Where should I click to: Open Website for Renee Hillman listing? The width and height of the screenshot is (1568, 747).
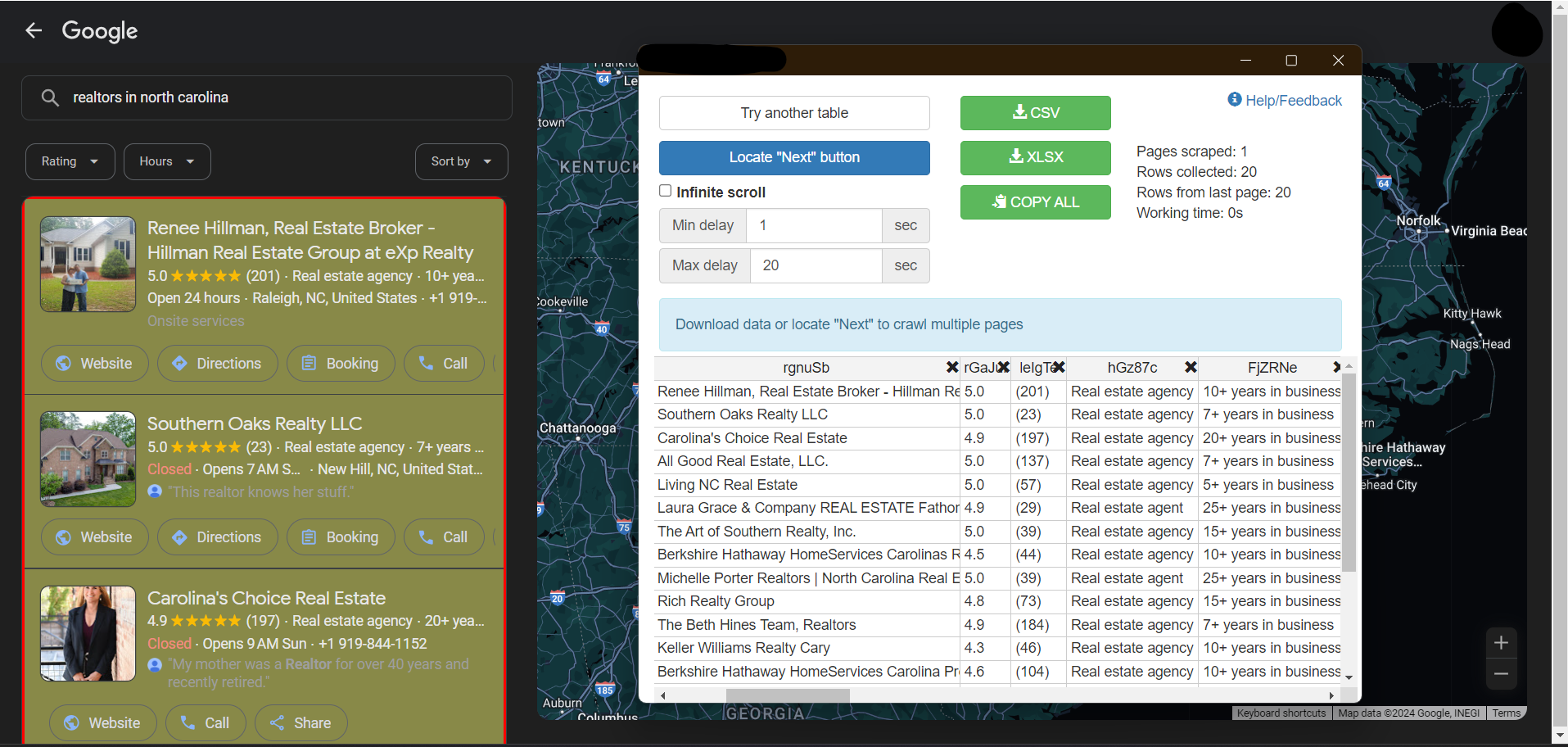(95, 364)
